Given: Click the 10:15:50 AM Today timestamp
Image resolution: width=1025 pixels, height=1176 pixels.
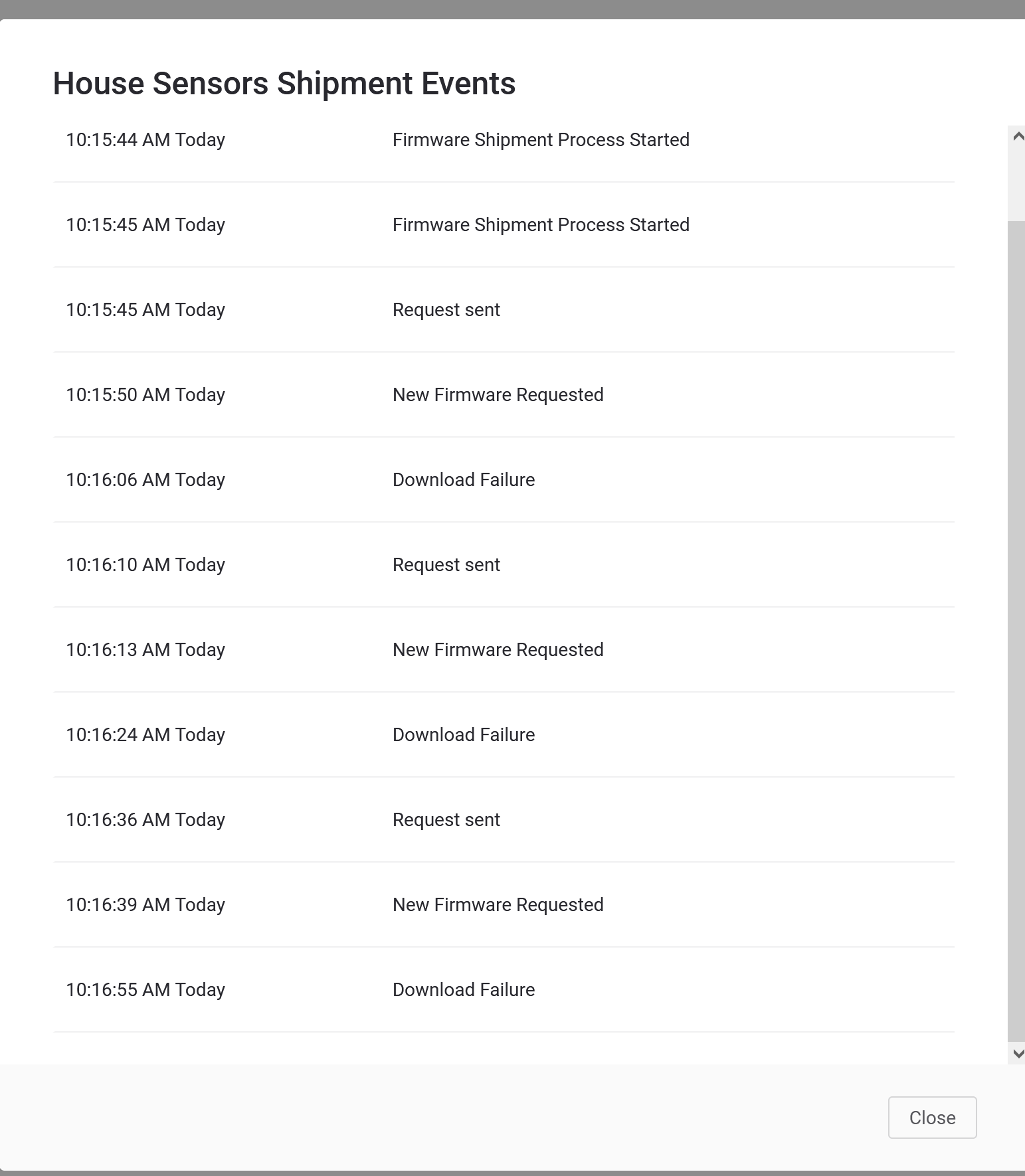Looking at the screenshot, I should tap(145, 395).
